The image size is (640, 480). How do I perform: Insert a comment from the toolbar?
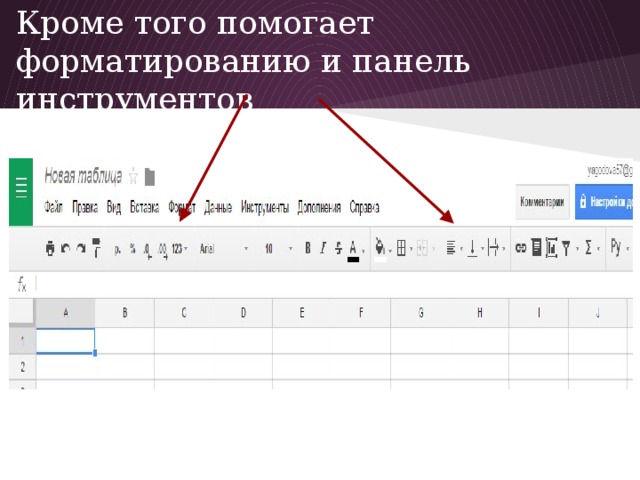click(536, 247)
